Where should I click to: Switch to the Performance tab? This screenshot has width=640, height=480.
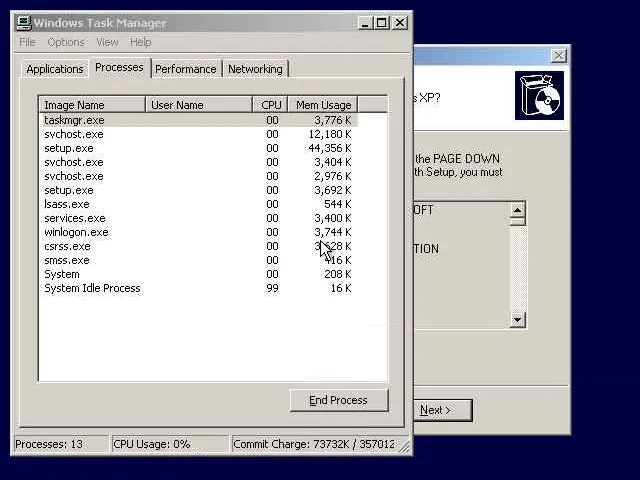pyautogui.click(x=186, y=69)
